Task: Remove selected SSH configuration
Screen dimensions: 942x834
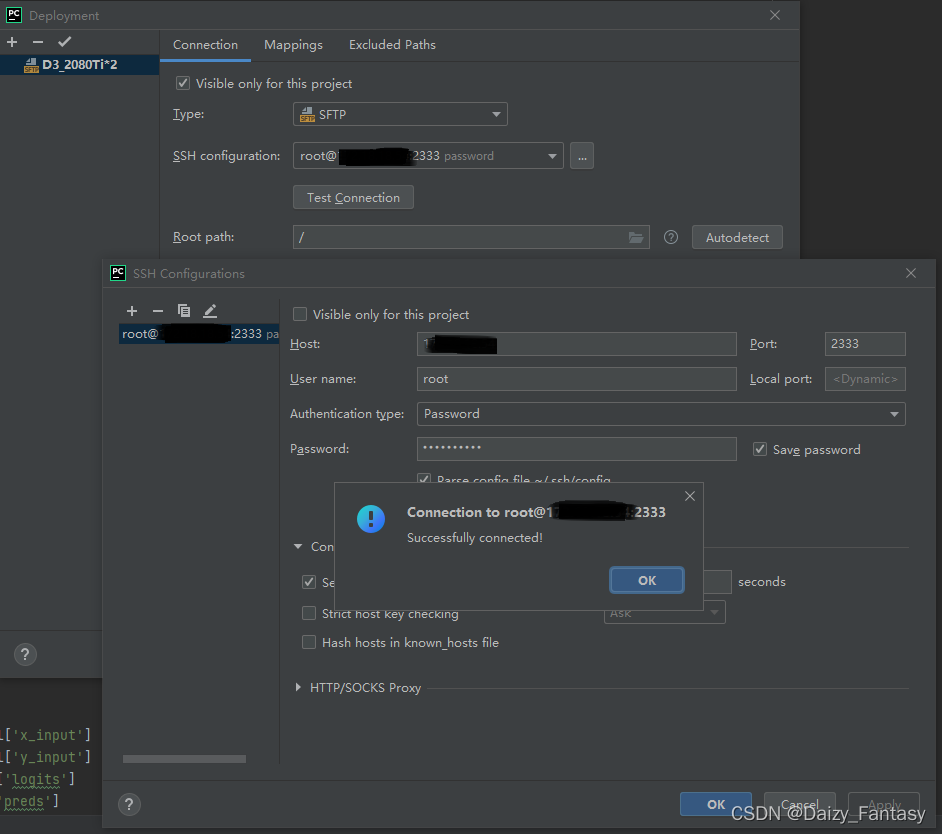Action: tap(158, 311)
